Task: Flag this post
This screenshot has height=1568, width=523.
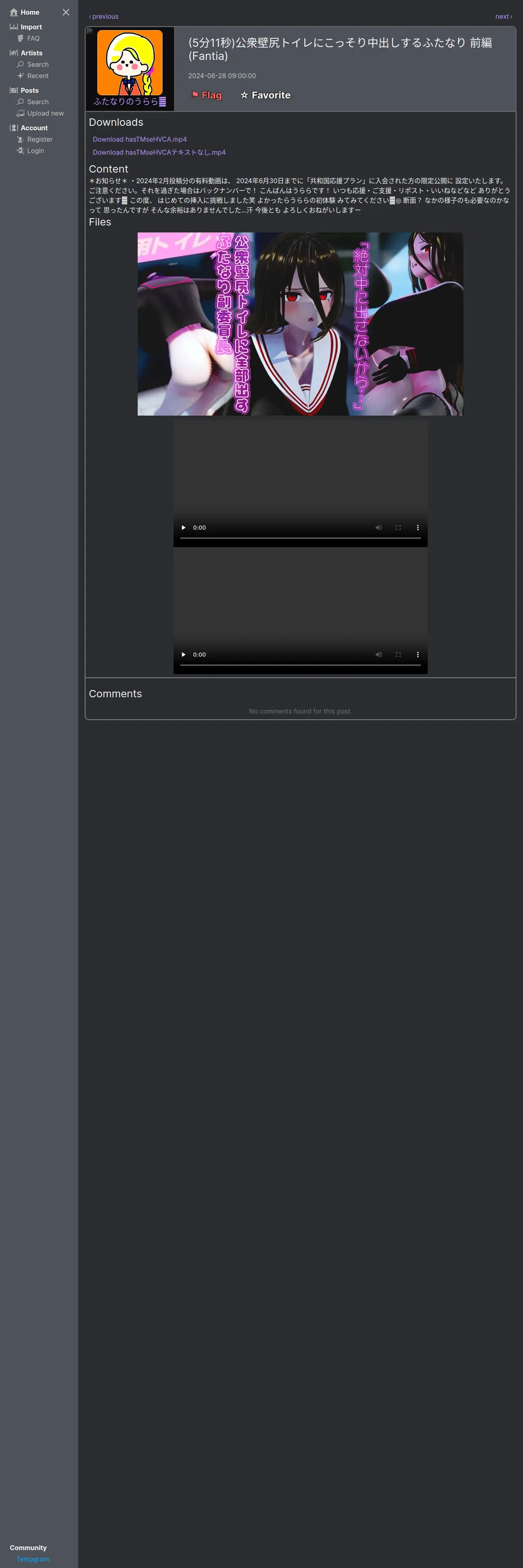Action: tap(207, 95)
